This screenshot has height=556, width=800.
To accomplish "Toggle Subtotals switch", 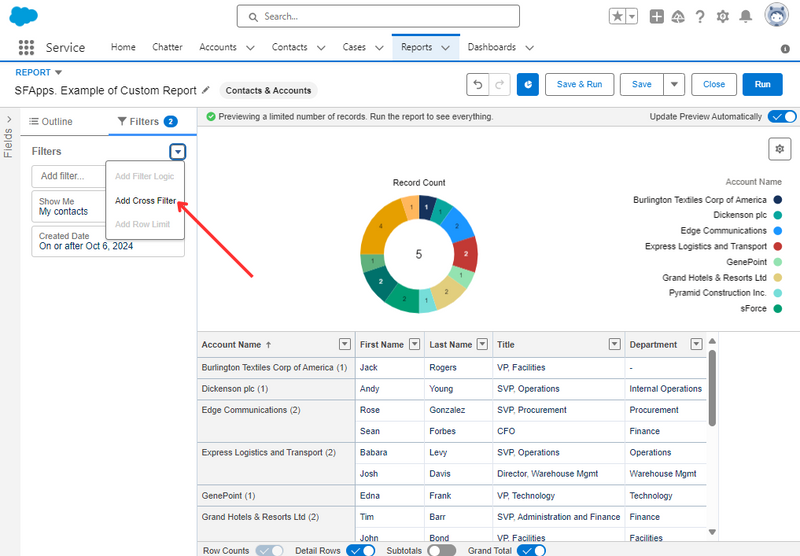I will (x=442, y=550).
